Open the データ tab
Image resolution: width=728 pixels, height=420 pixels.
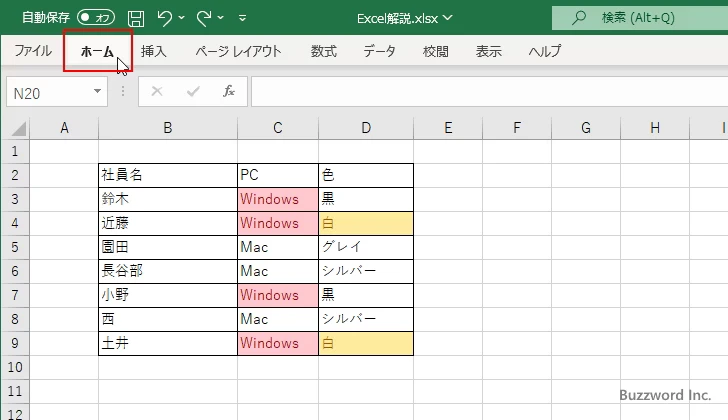[x=379, y=51]
